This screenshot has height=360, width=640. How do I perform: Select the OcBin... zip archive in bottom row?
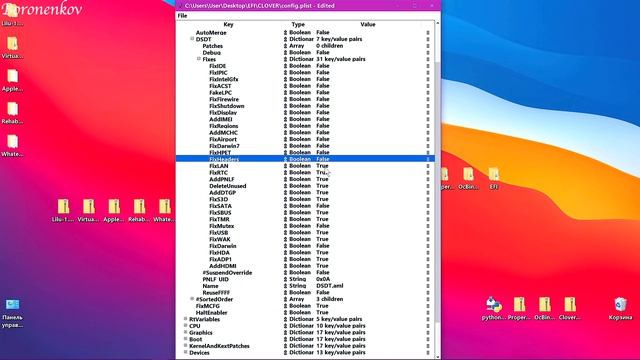tap(544, 309)
